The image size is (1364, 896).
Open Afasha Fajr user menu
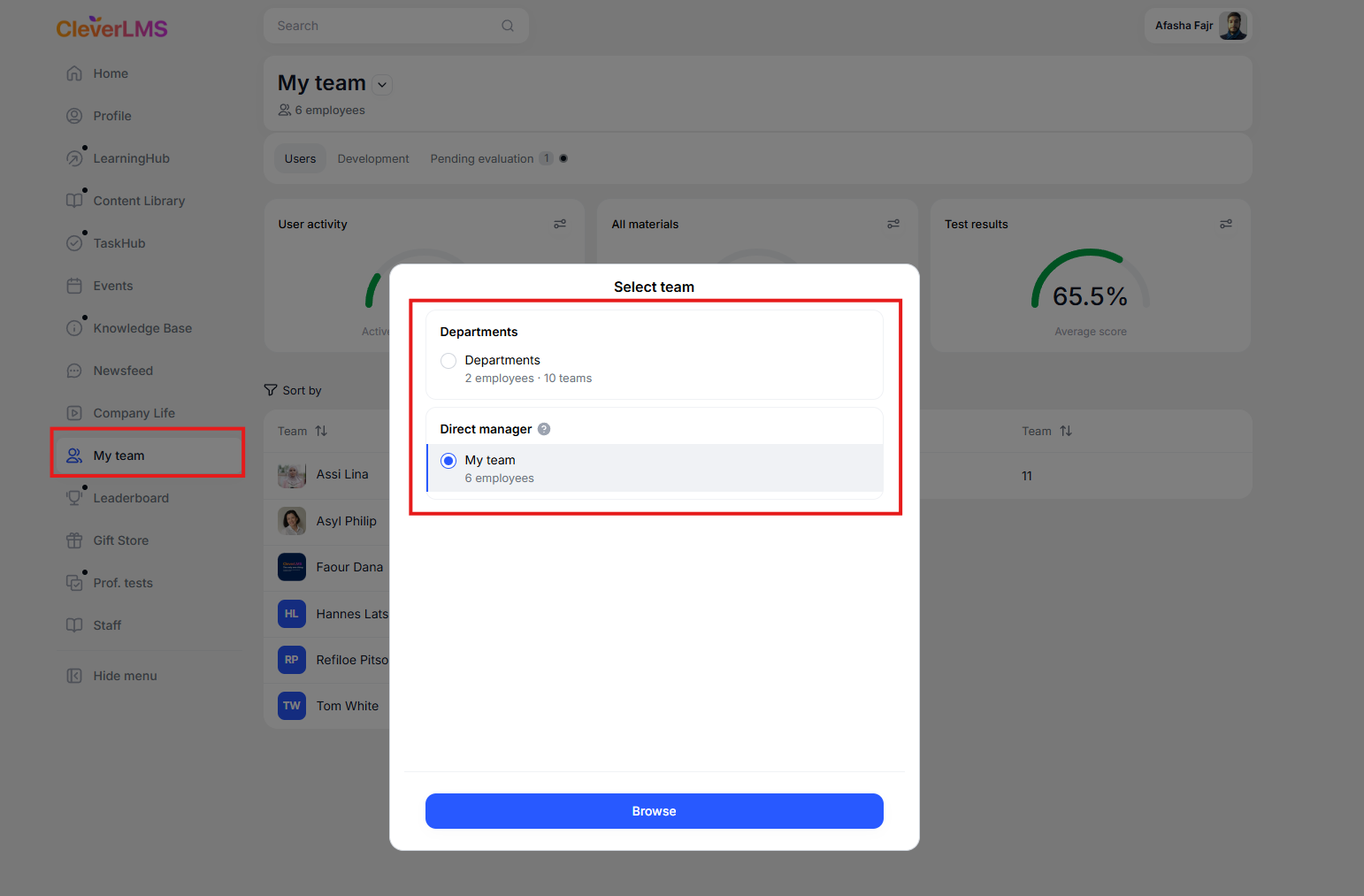click(1199, 26)
